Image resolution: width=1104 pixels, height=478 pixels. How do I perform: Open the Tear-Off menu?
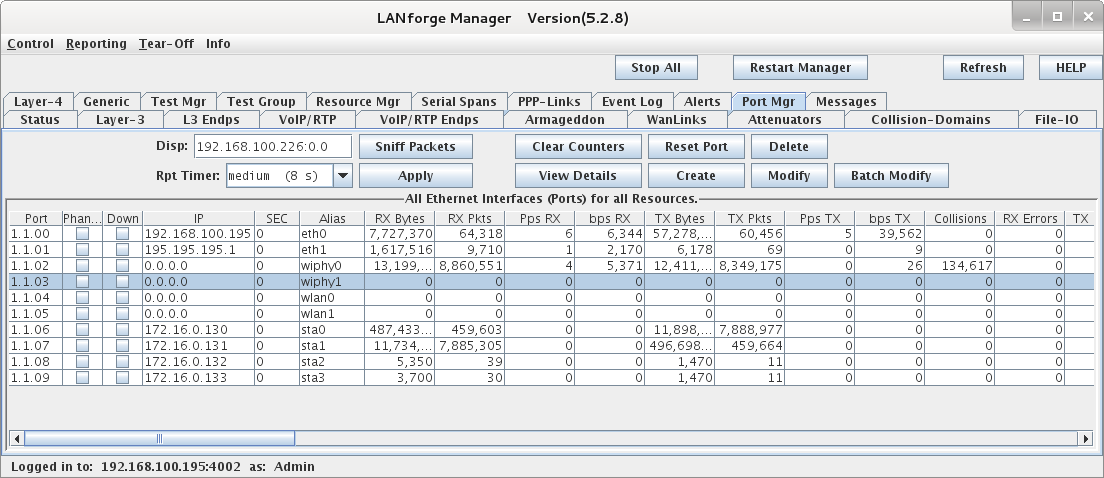166,44
